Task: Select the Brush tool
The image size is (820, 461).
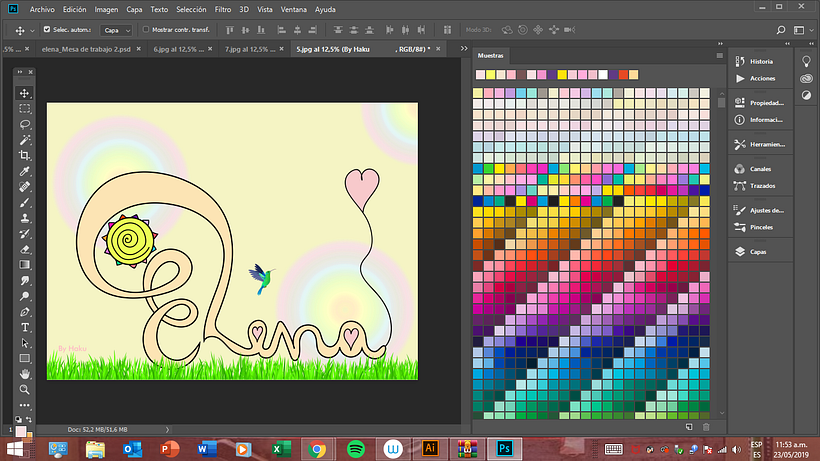Action: click(x=25, y=202)
